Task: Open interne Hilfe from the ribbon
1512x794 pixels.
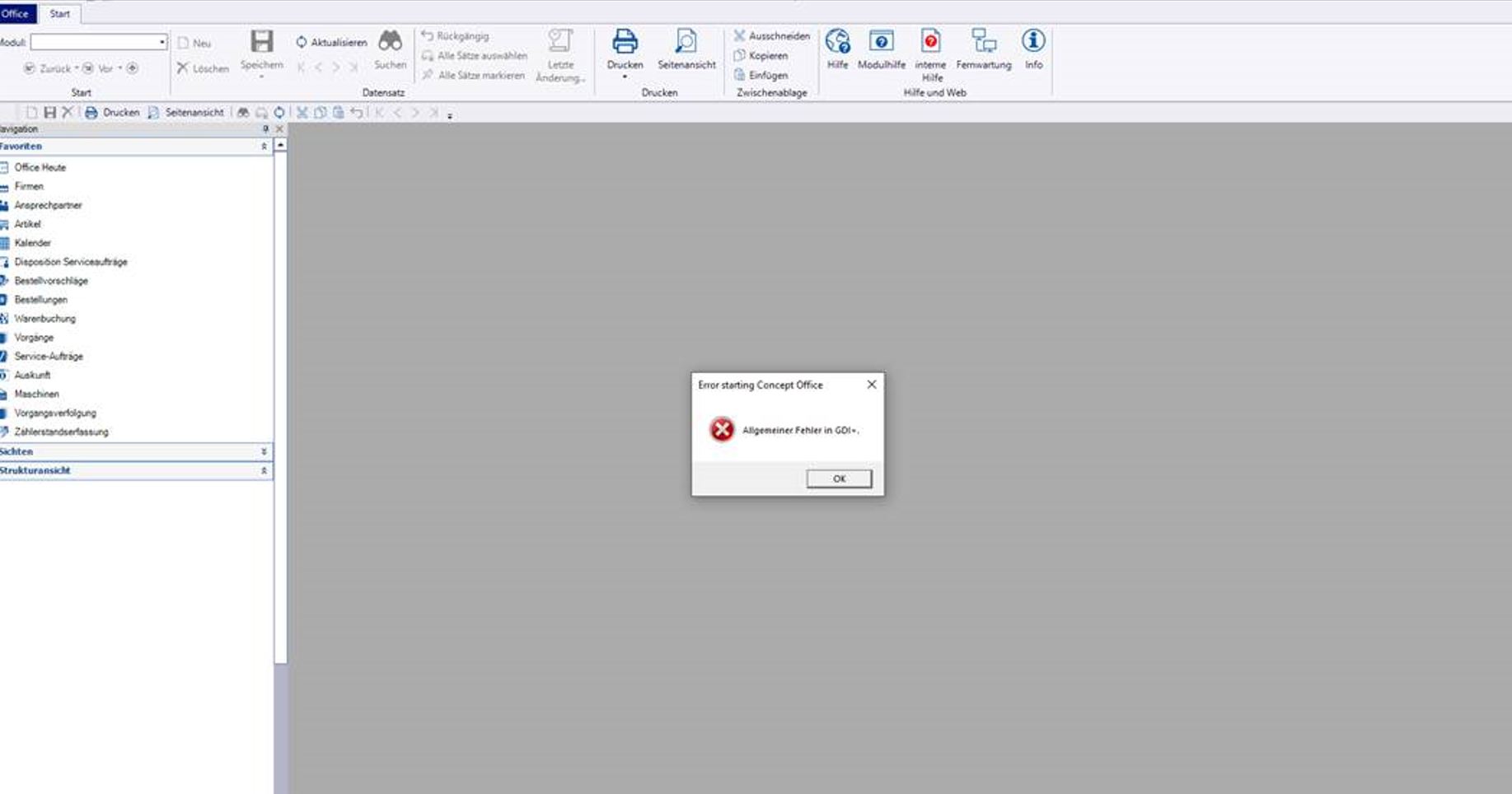Action: [x=931, y=55]
